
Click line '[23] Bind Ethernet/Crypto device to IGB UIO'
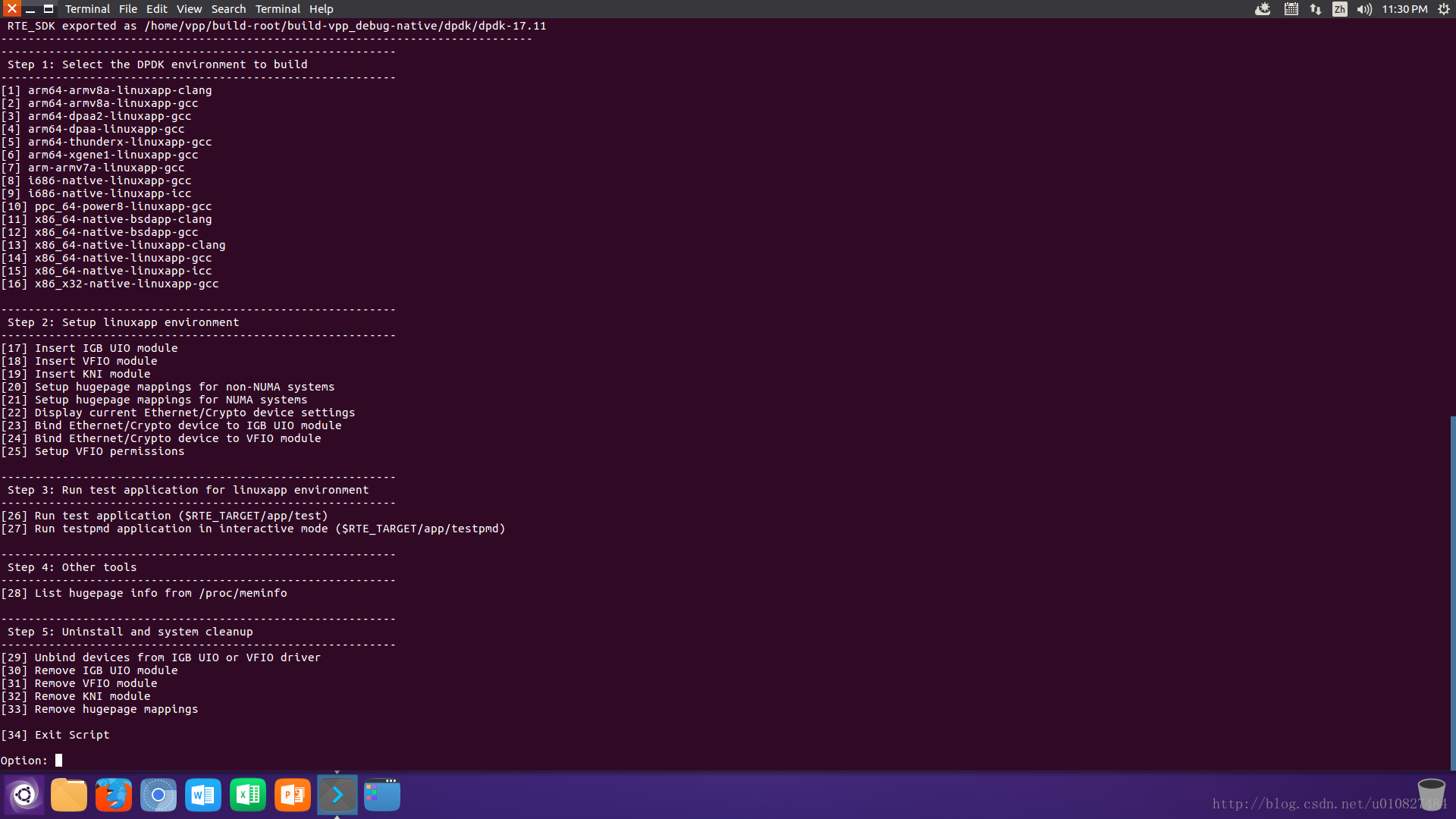coord(171,425)
